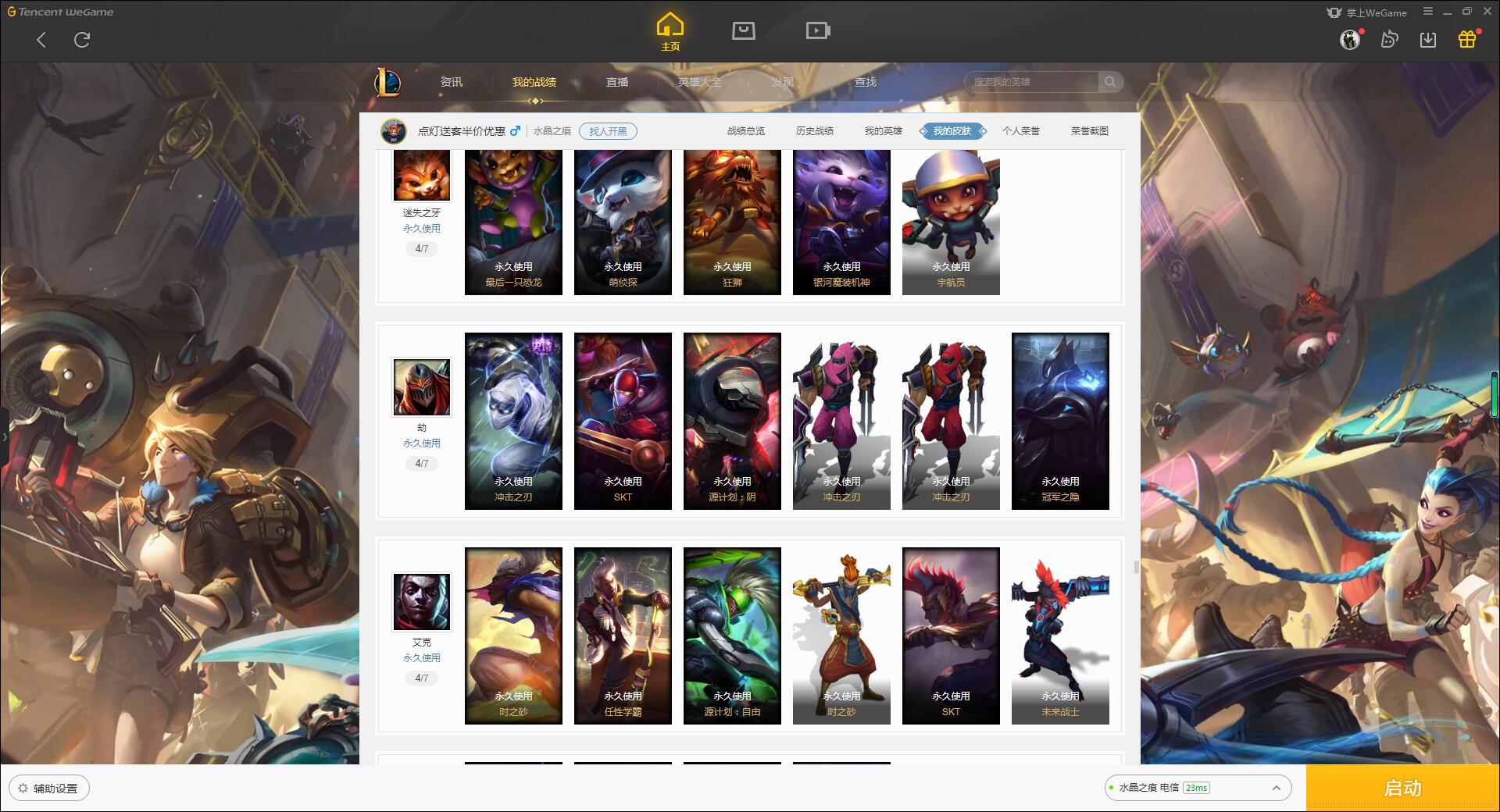Click the skin list vertical scrollbar

1136,566
